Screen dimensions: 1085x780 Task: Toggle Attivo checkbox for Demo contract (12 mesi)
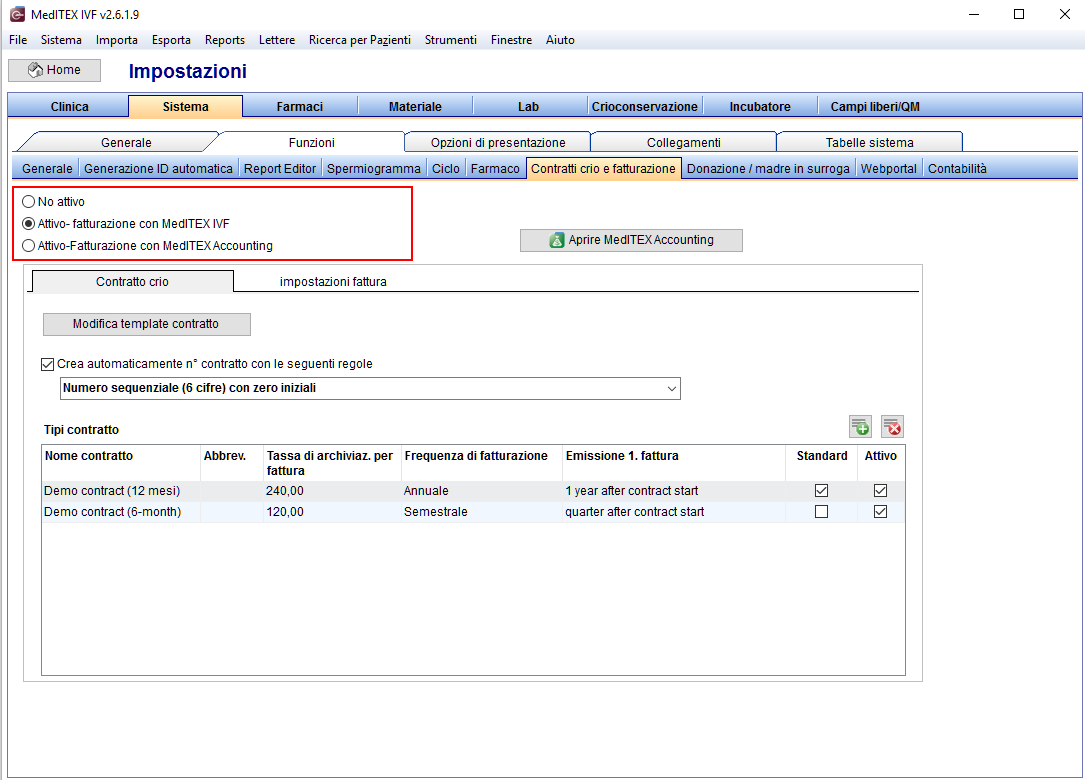880,491
